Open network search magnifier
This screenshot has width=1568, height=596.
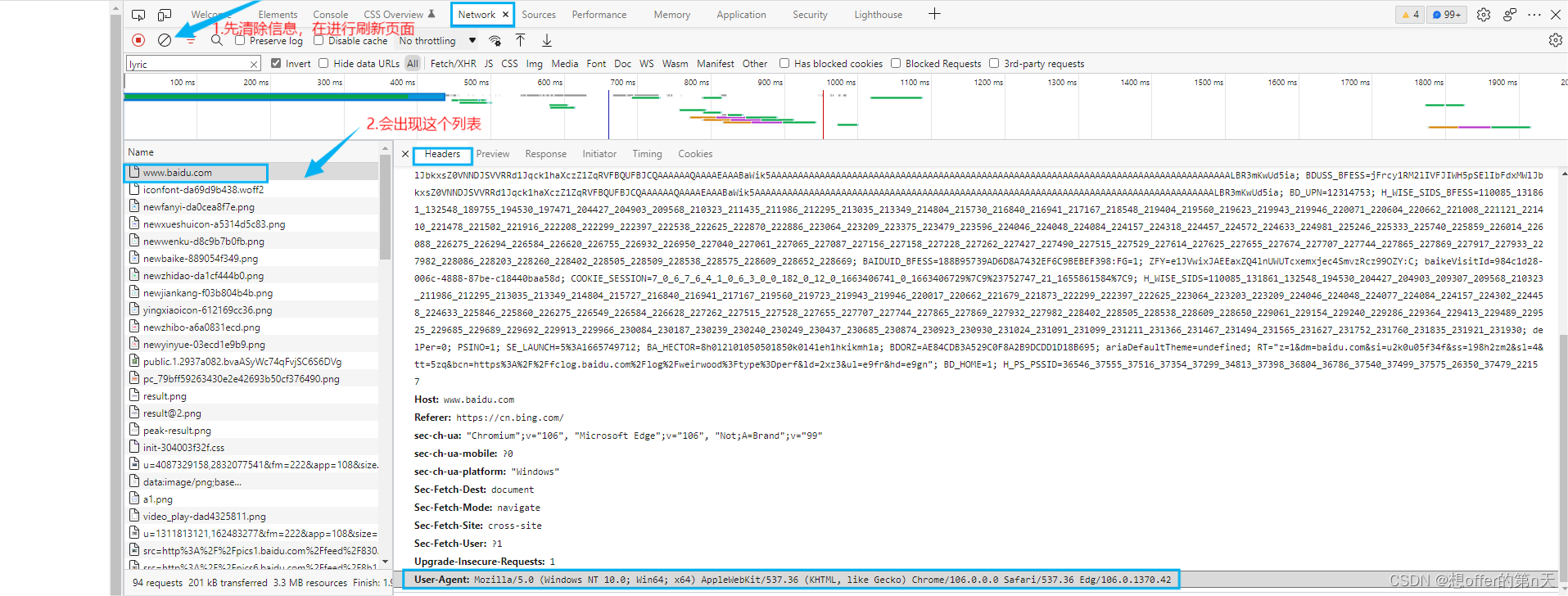pos(217,40)
